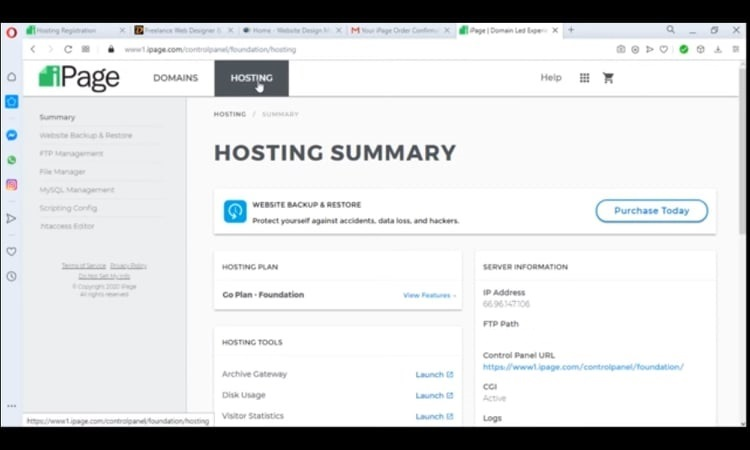Click the iPage logo
The height and width of the screenshot is (450, 750).
pos(79,77)
